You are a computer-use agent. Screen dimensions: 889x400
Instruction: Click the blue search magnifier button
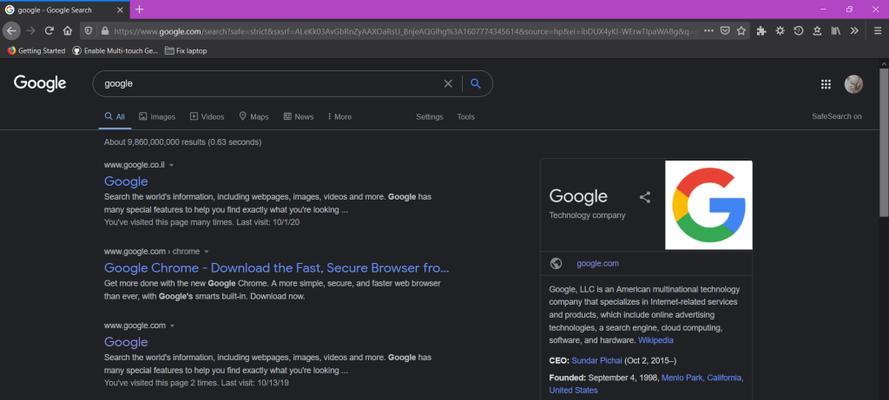pos(476,84)
